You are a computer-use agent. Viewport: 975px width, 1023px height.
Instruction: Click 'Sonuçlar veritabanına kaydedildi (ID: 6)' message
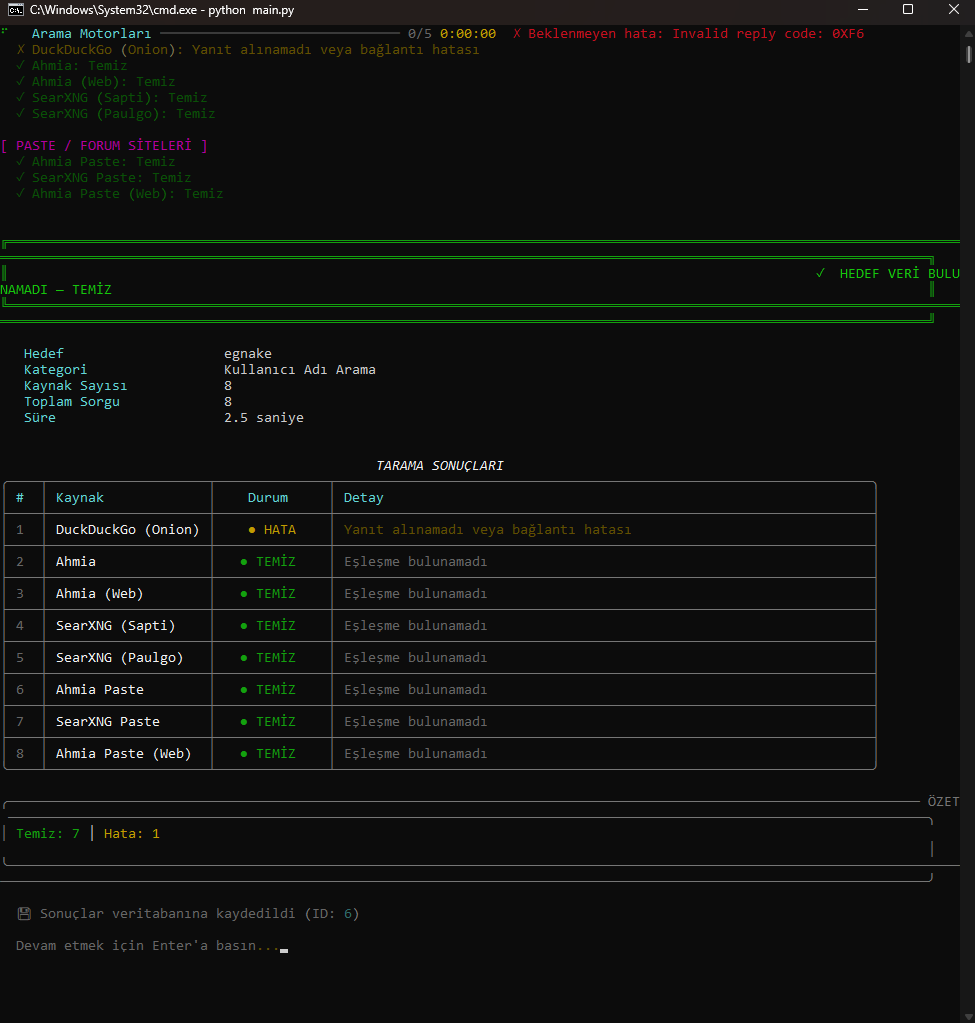(200, 913)
